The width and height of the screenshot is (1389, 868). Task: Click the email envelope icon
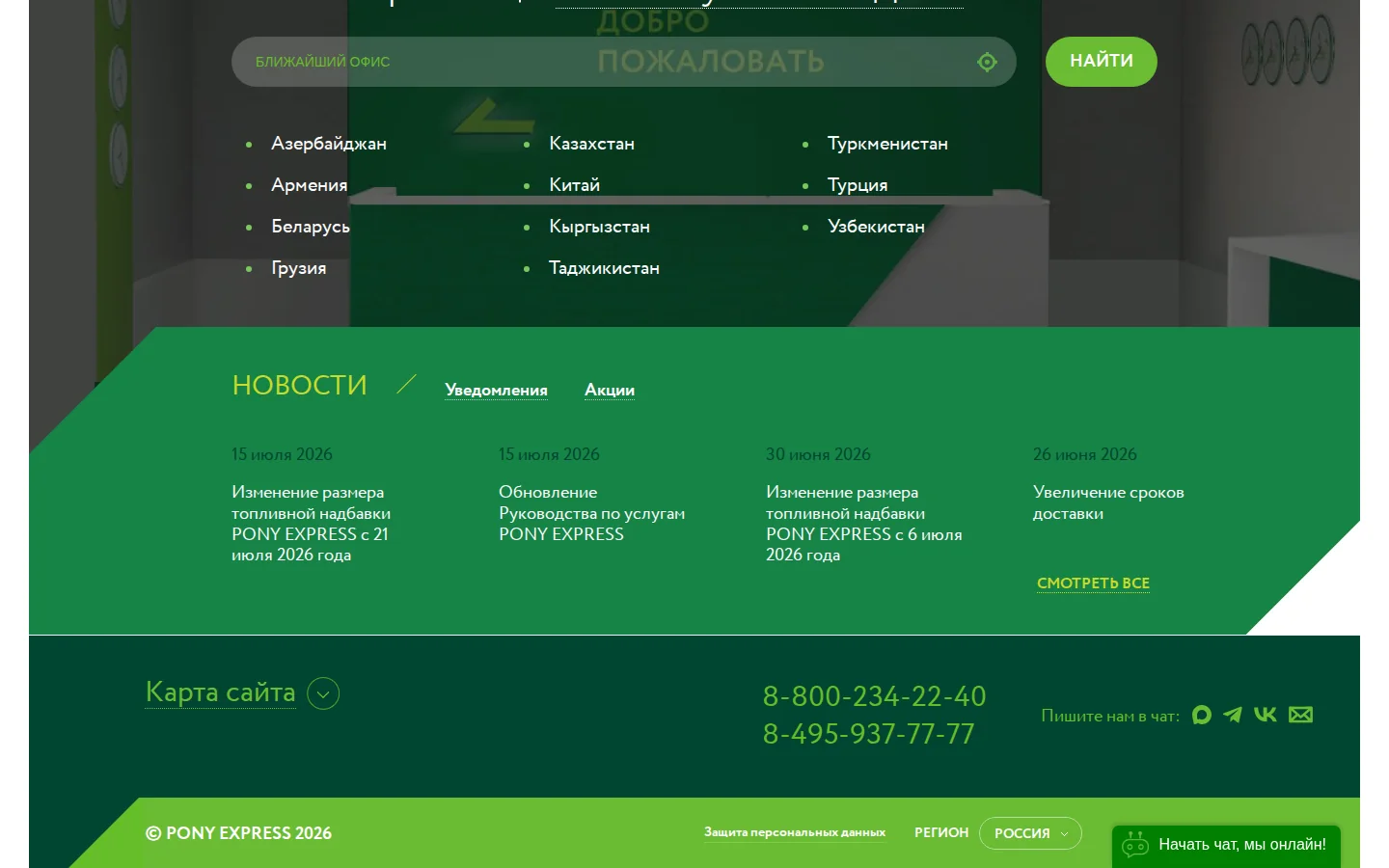(x=1301, y=715)
